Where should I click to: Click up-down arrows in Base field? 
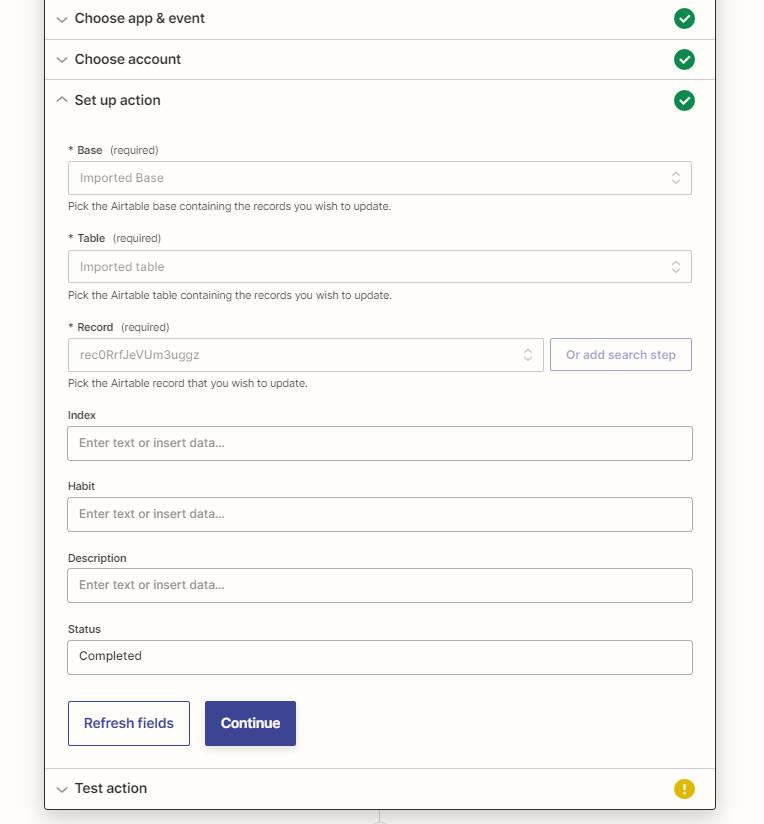coord(676,178)
